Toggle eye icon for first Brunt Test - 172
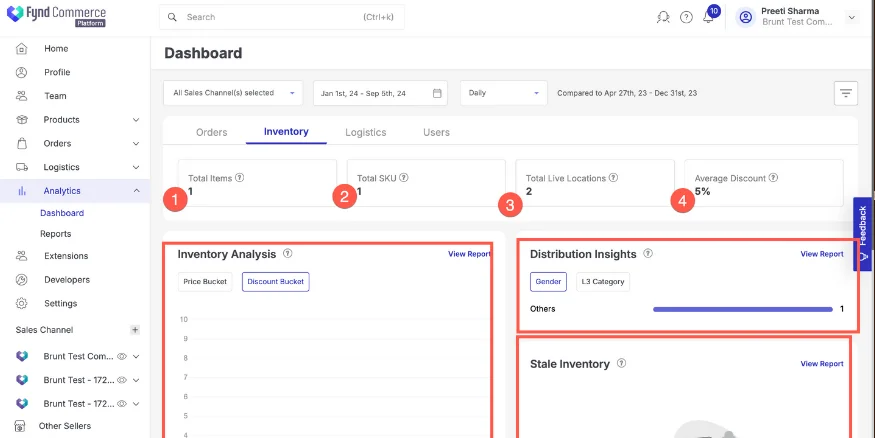Image resolution: width=875 pixels, height=438 pixels. (122, 380)
